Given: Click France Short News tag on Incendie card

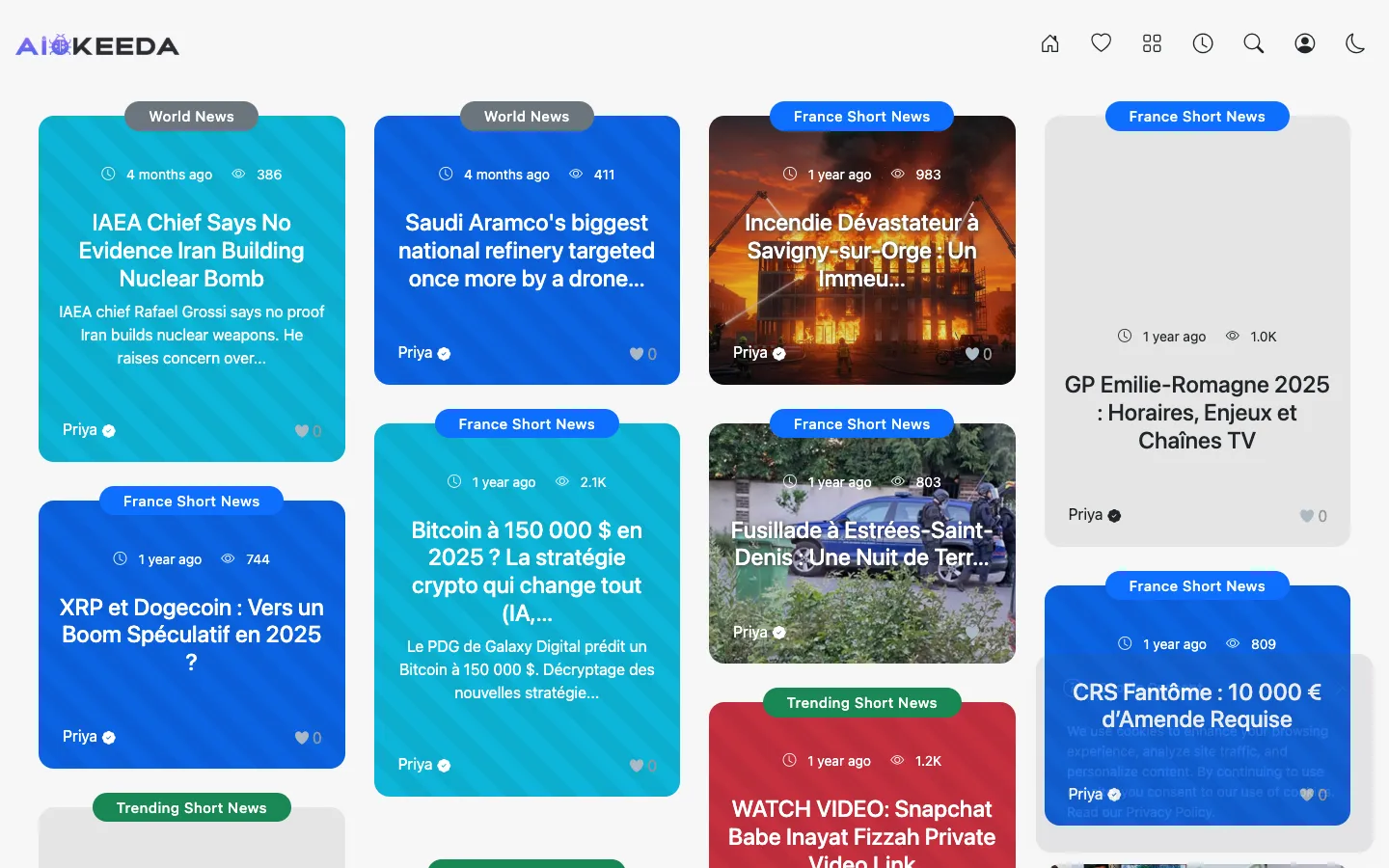Looking at the screenshot, I should pyautogui.click(x=861, y=117).
